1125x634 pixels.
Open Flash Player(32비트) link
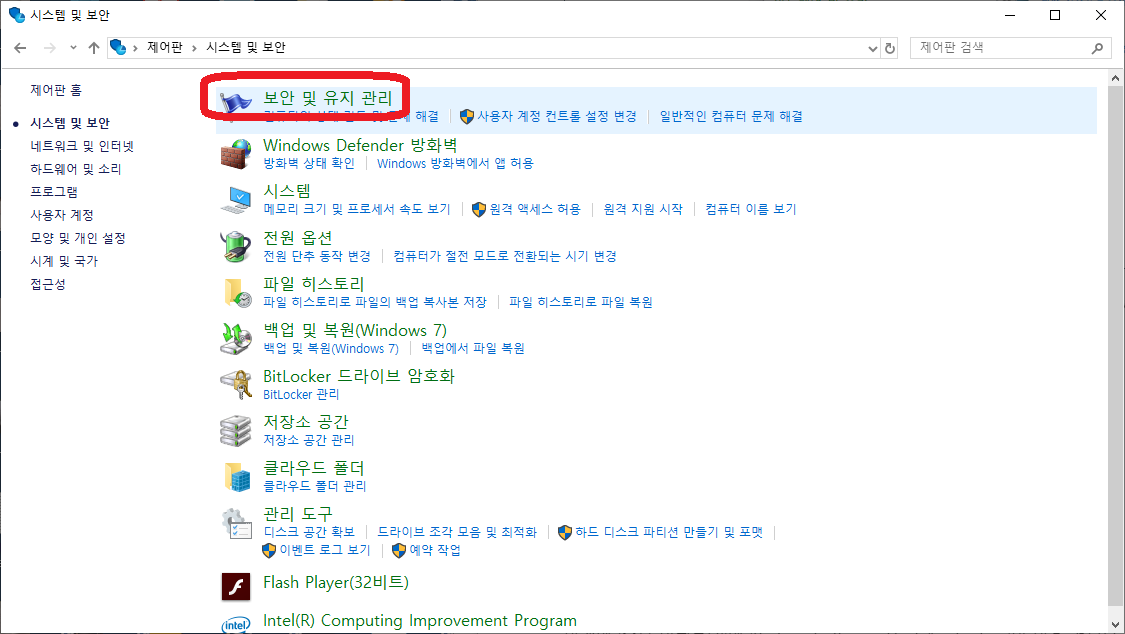336,582
